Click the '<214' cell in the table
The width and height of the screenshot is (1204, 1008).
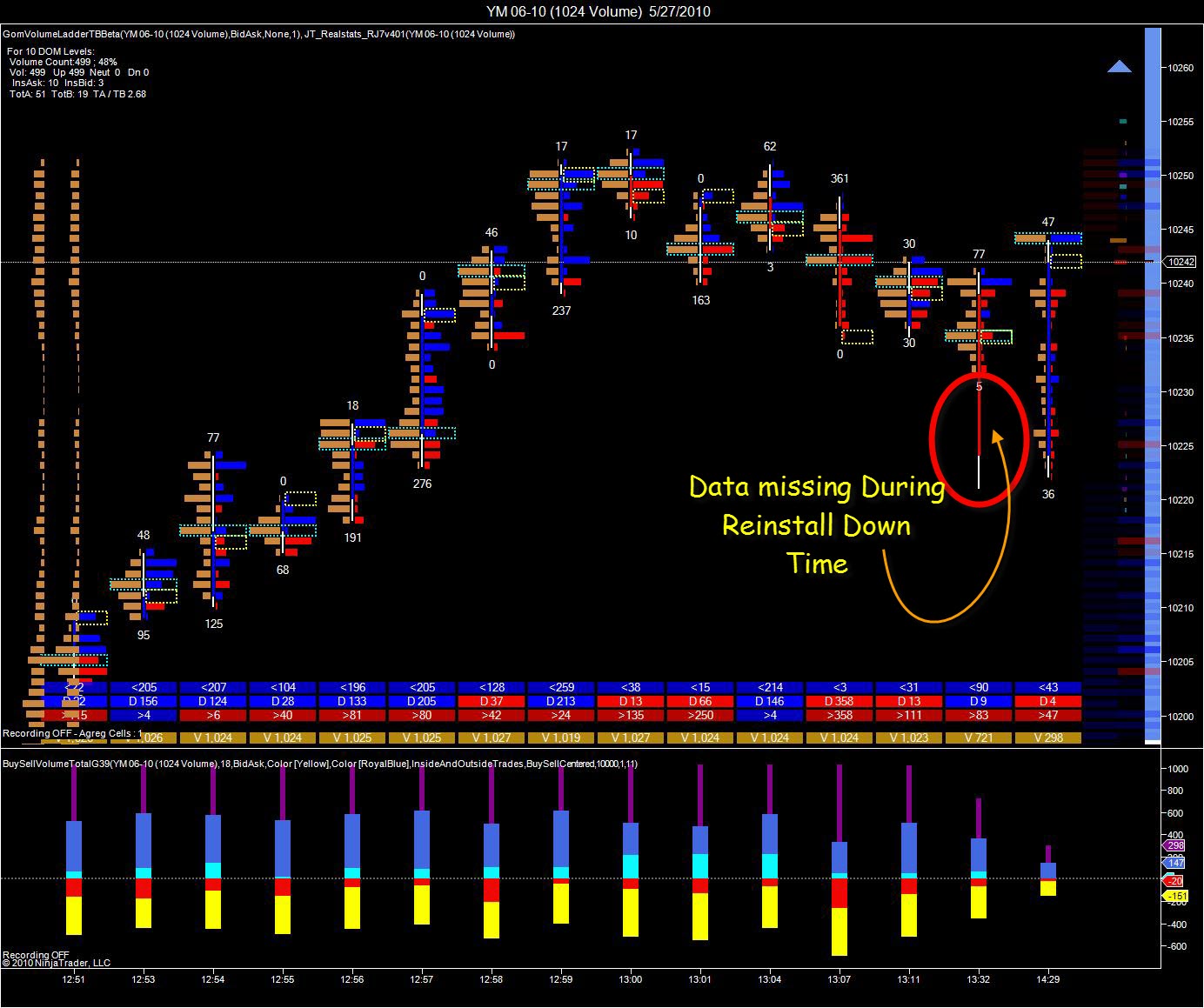[x=770, y=687]
